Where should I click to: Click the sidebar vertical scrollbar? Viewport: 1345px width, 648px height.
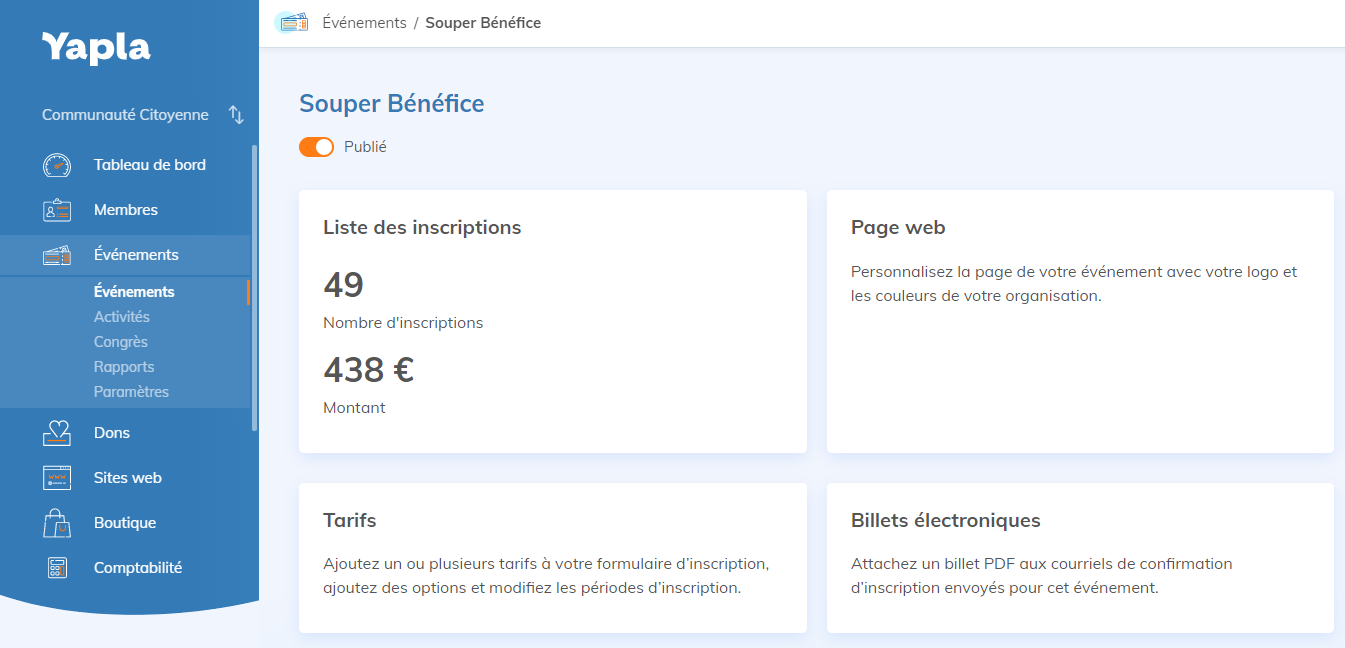pyautogui.click(x=254, y=290)
